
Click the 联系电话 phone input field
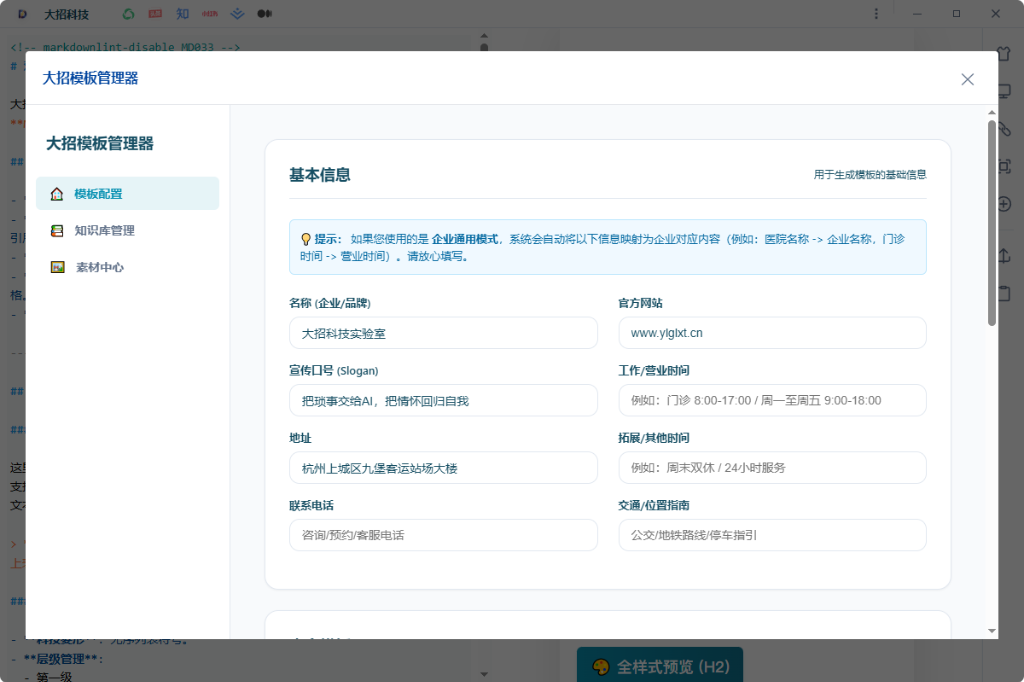(x=443, y=535)
